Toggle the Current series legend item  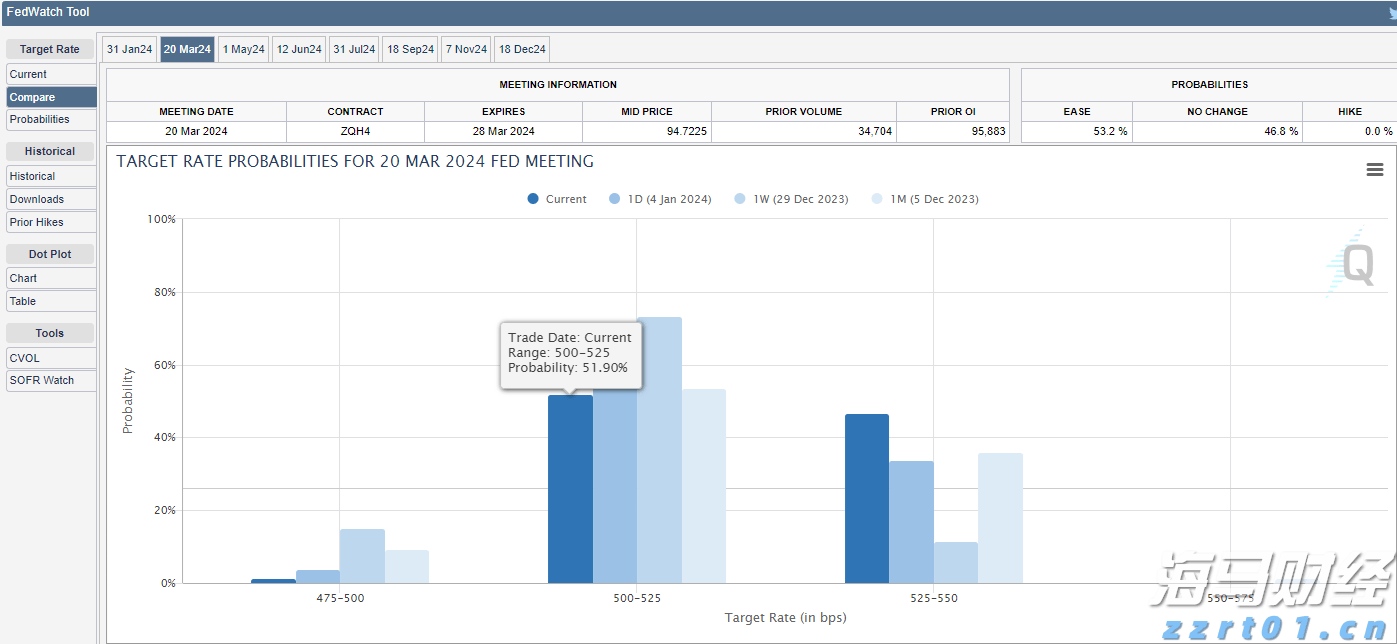coord(557,199)
